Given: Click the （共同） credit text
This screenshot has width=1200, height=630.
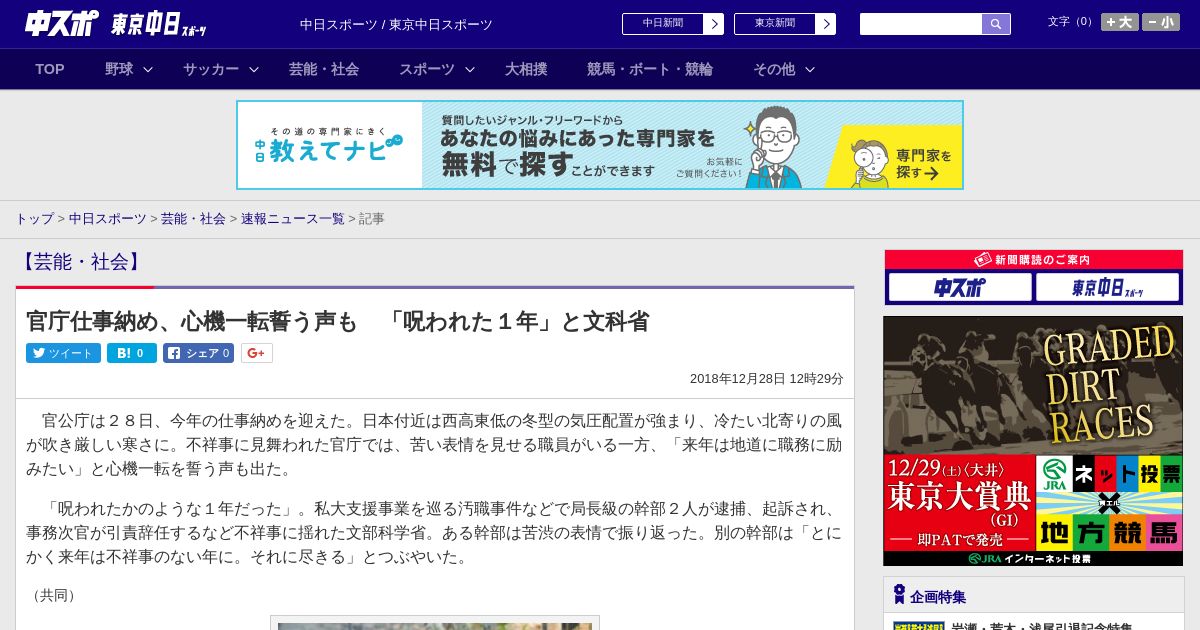Looking at the screenshot, I should click(x=54, y=595).
